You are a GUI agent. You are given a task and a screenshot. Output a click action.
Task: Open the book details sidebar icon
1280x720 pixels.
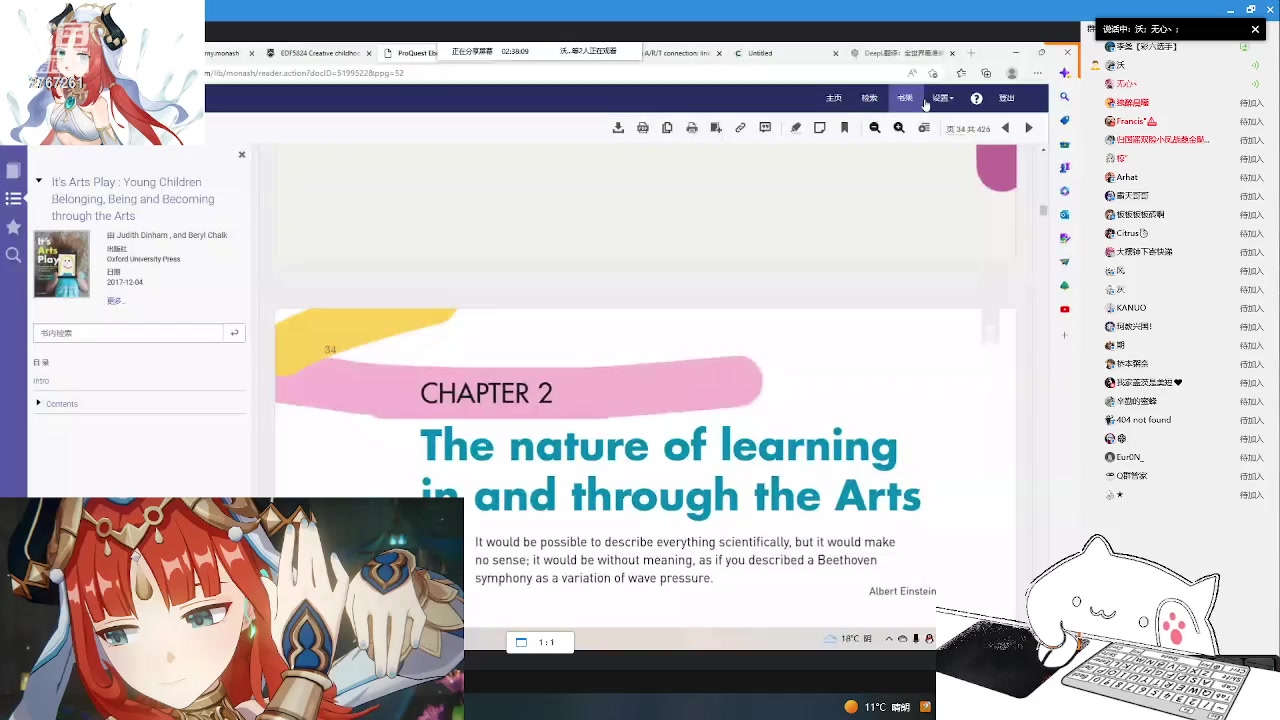[x=13, y=171]
